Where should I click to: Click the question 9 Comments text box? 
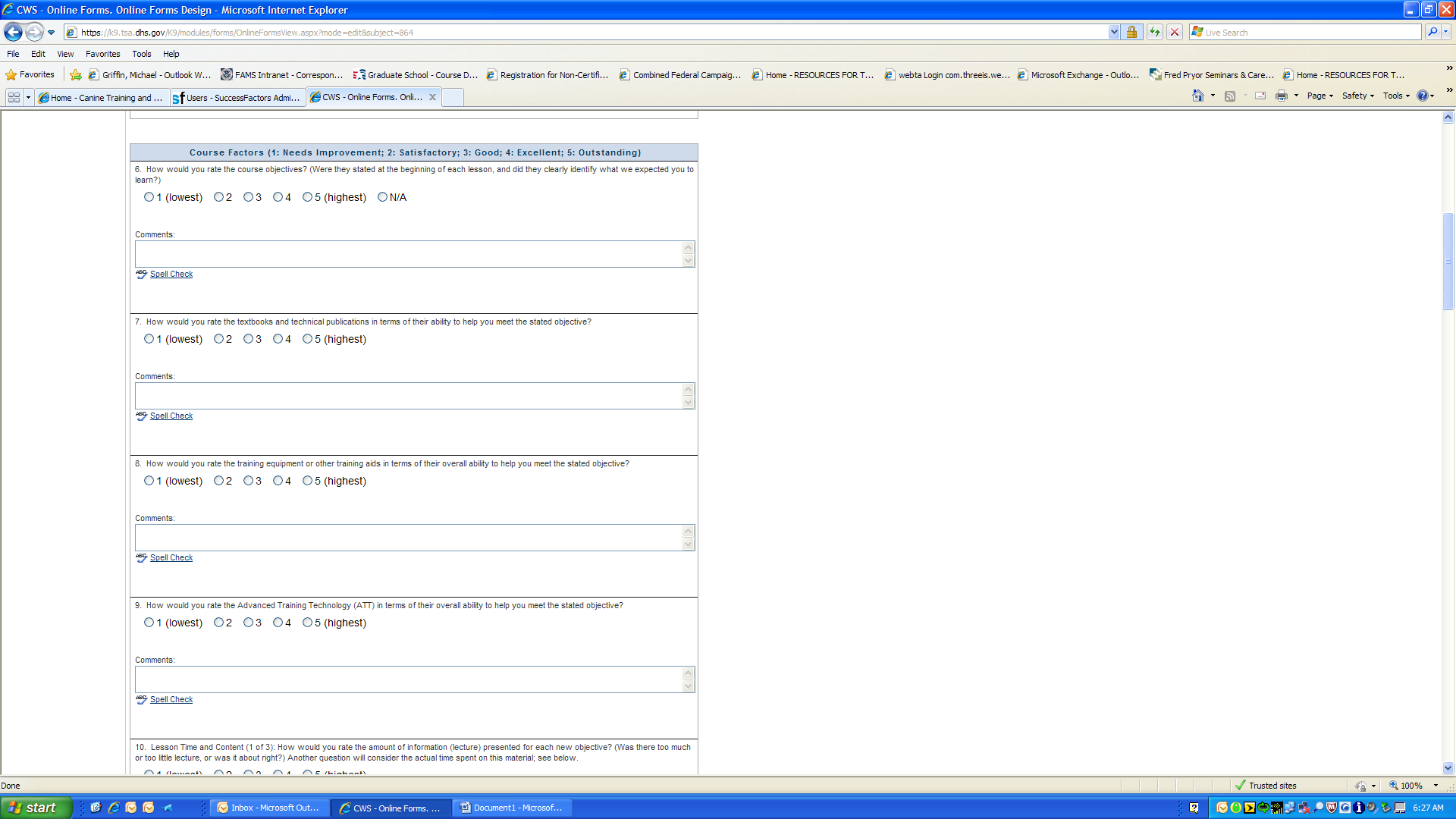click(409, 679)
